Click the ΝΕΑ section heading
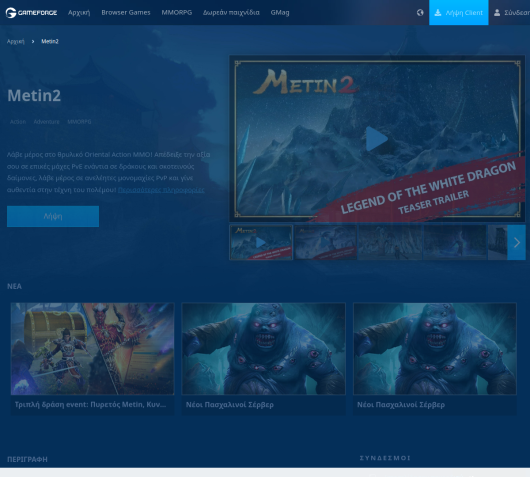The height and width of the screenshot is (477, 530). pos(14,286)
